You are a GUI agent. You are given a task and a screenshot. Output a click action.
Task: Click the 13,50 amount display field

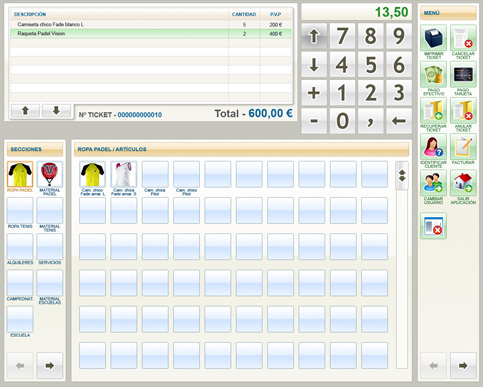pyautogui.click(x=357, y=12)
